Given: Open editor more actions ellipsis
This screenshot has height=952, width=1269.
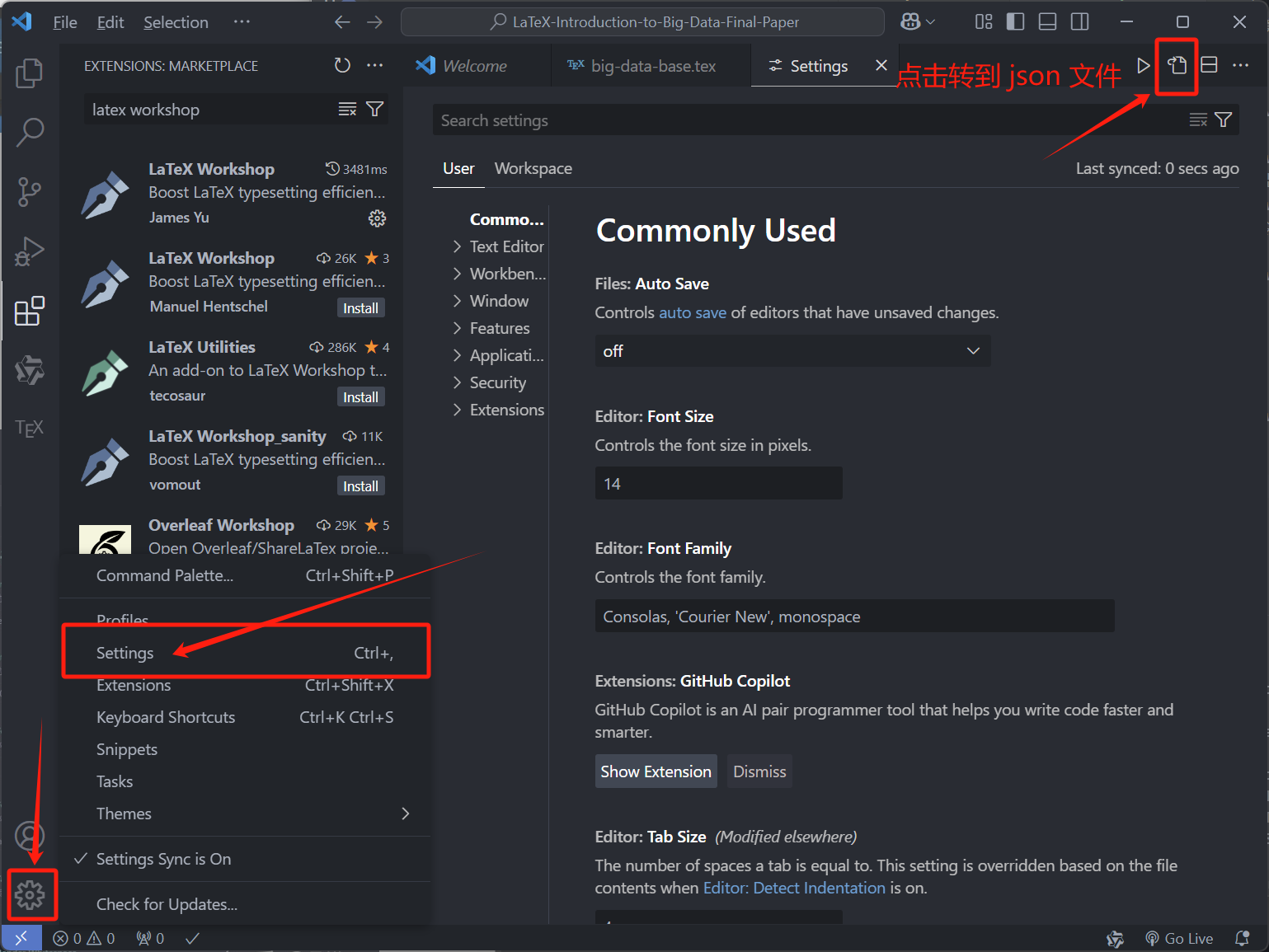Looking at the screenshot, I should (1241, 65).
